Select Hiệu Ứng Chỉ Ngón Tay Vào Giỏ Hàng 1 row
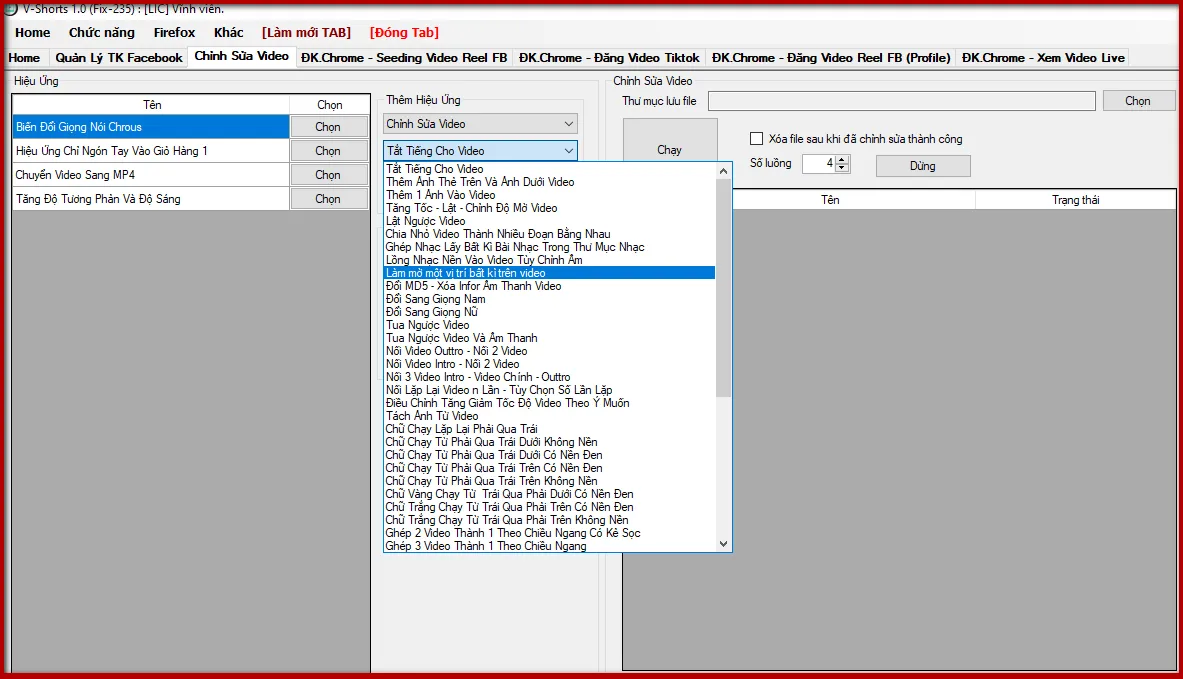The width and height of the screenshot is (1183, 679). click(x=151, y=151)
